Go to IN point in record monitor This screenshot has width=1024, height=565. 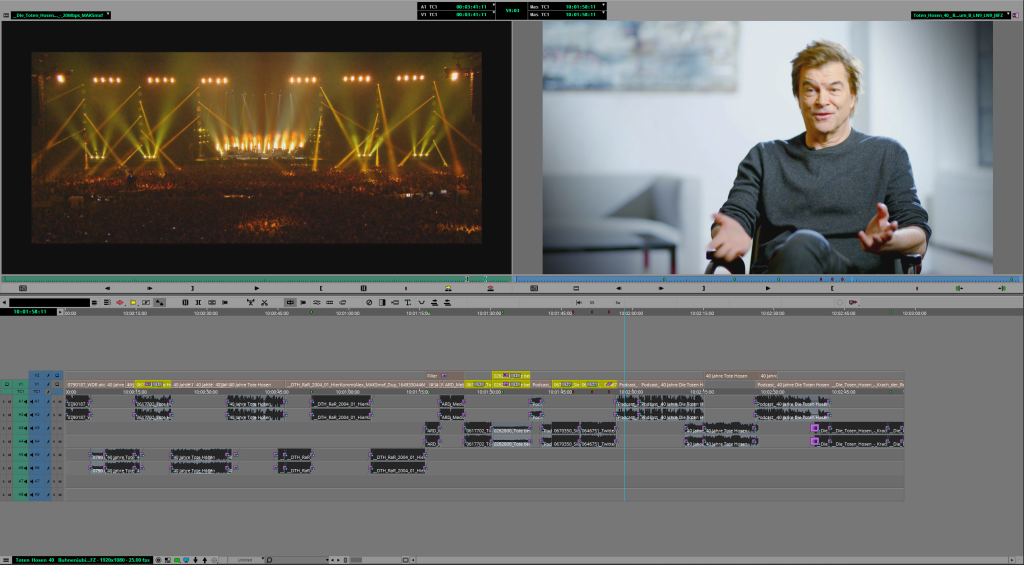pos(959,288)
